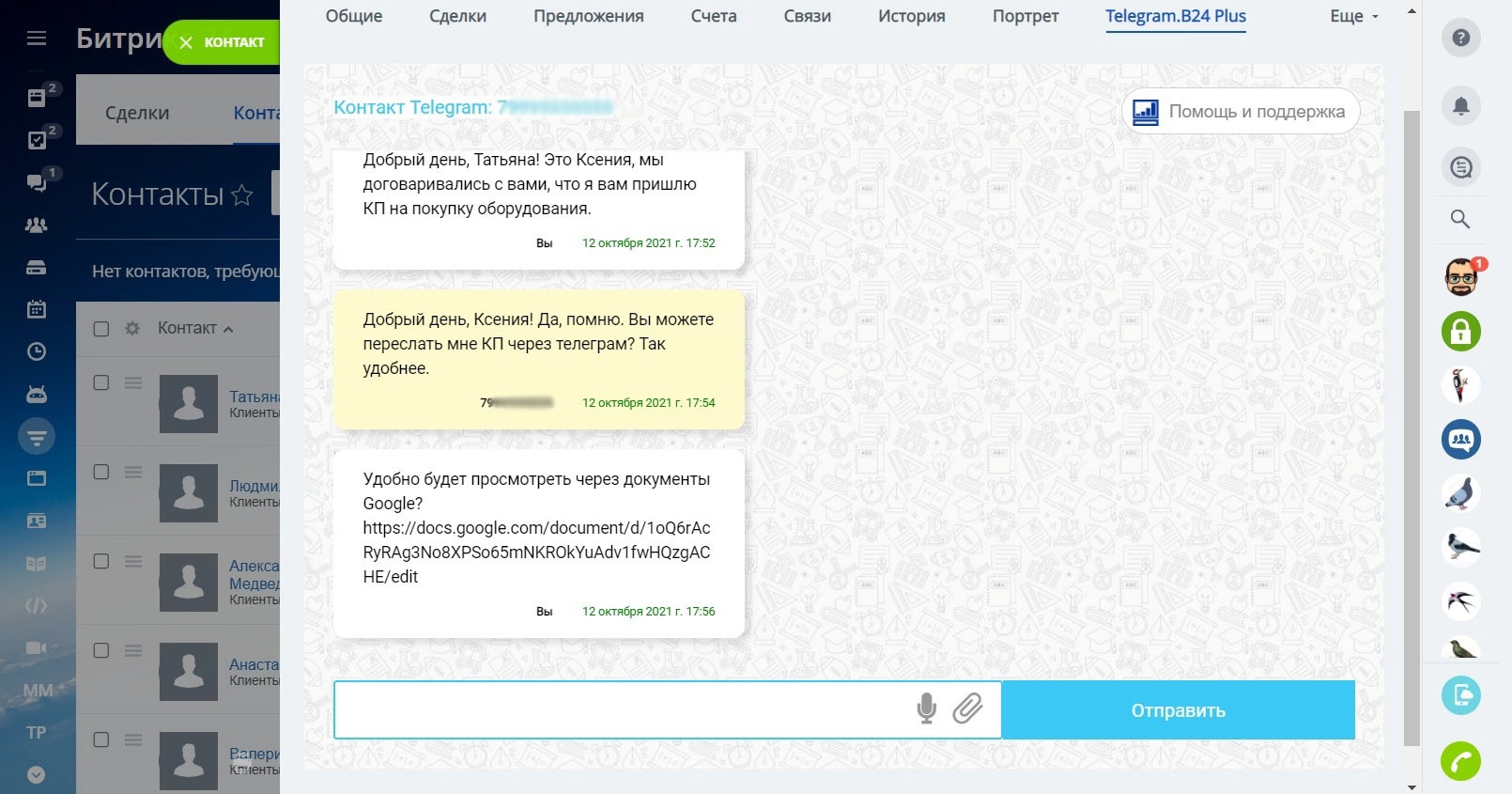The image size is (1512, 794).
Task: Switch to the Связи tab
Action: 808,16
